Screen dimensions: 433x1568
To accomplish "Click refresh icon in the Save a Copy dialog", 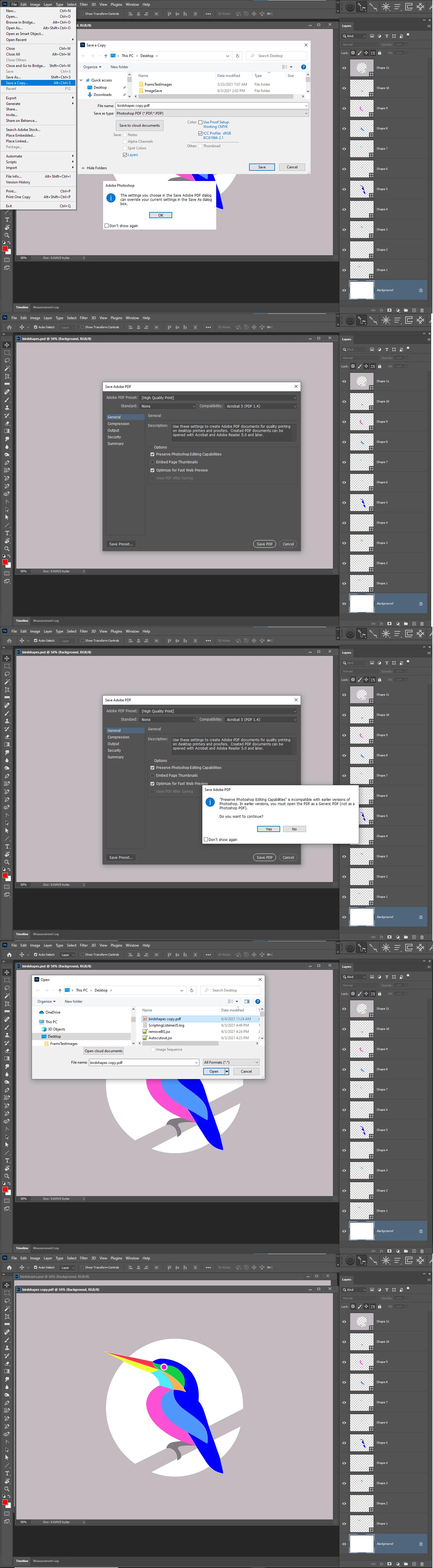I will tap(238, 56).
